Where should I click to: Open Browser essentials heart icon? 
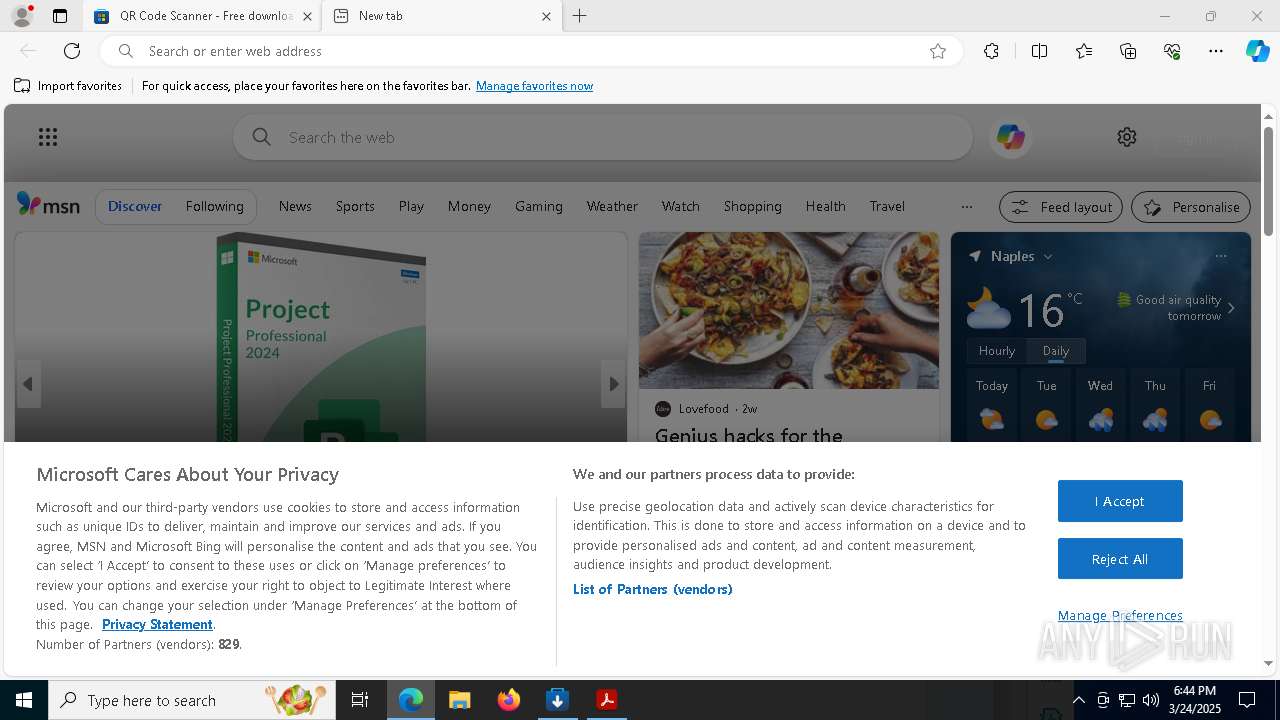click(1172, 51)
